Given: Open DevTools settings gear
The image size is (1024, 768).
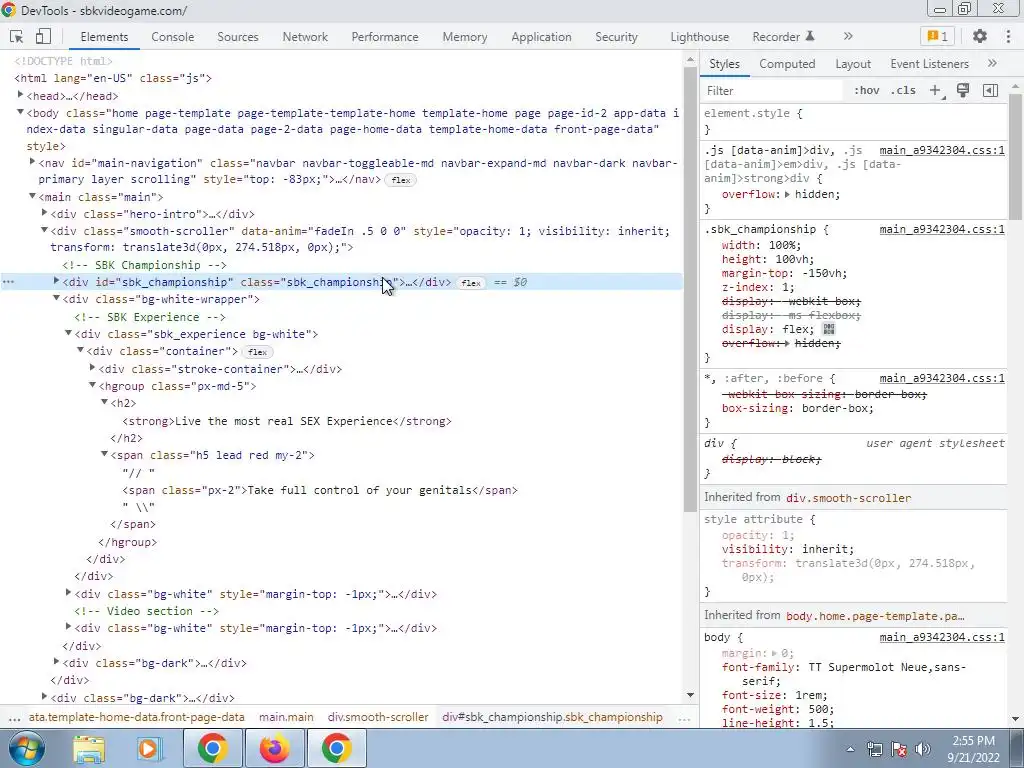Looking at the screenshot, I should point(980,37).
